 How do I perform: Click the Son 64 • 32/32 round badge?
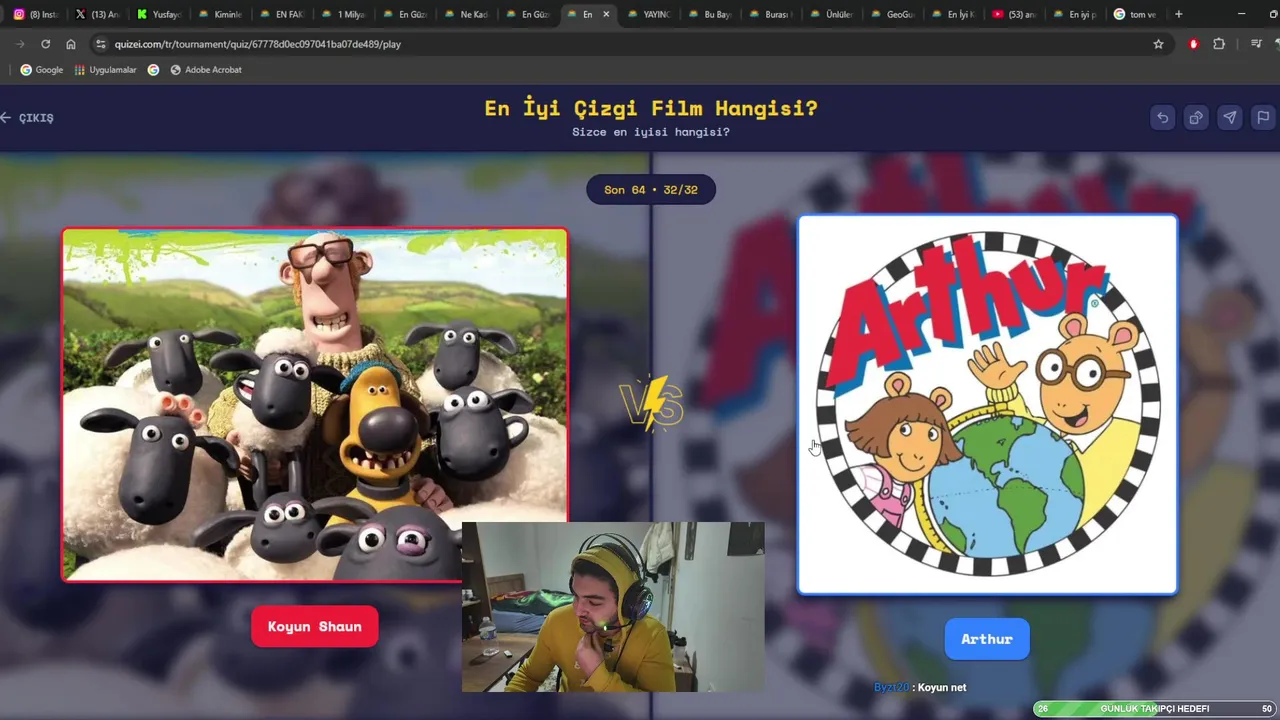[x=651, y=190]
